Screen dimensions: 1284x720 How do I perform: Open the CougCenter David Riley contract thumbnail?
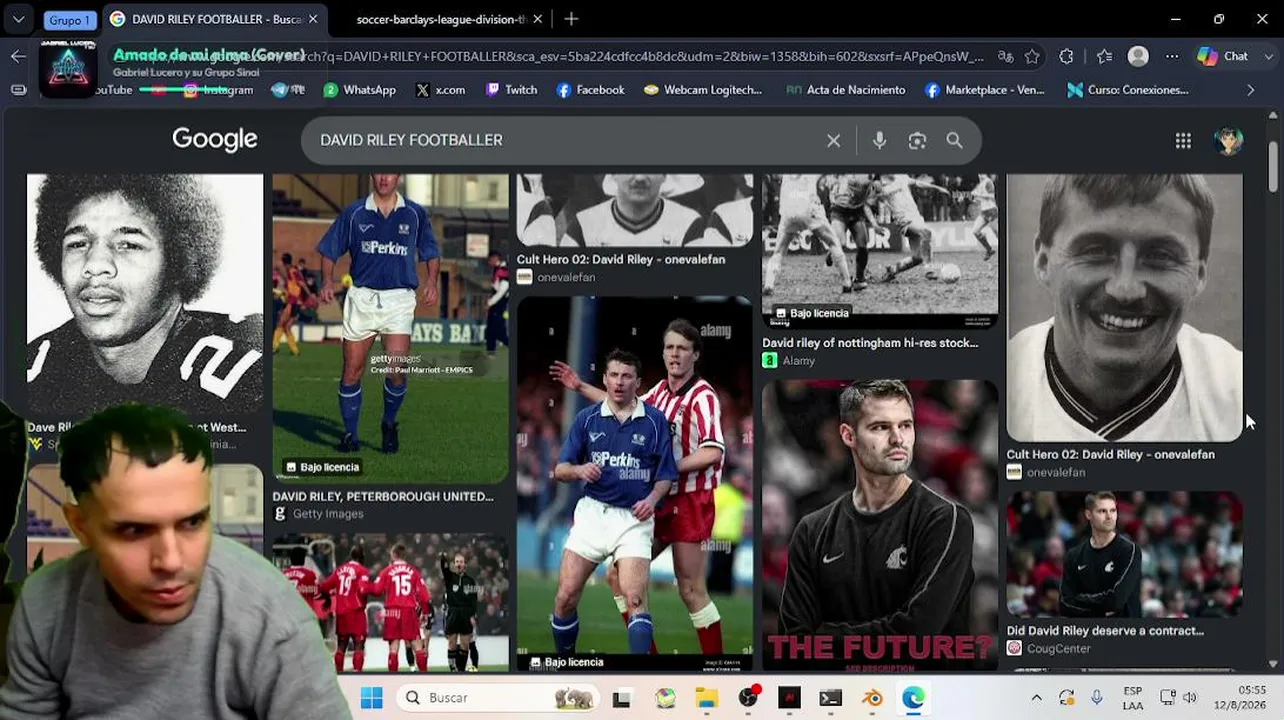pyautogui.click(x=1124, y=554)
